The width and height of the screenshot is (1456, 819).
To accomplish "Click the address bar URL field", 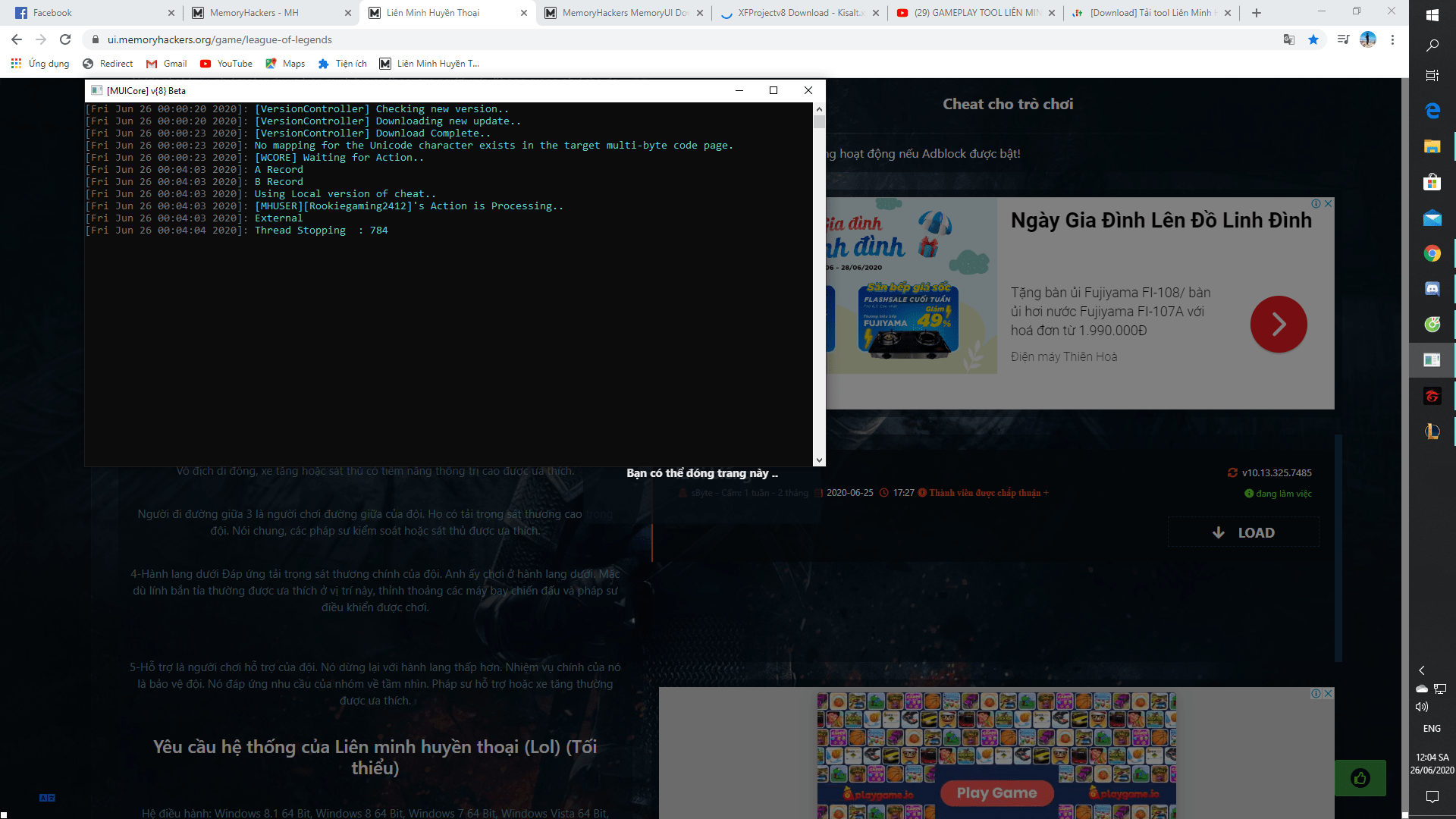I will [682, 39].
